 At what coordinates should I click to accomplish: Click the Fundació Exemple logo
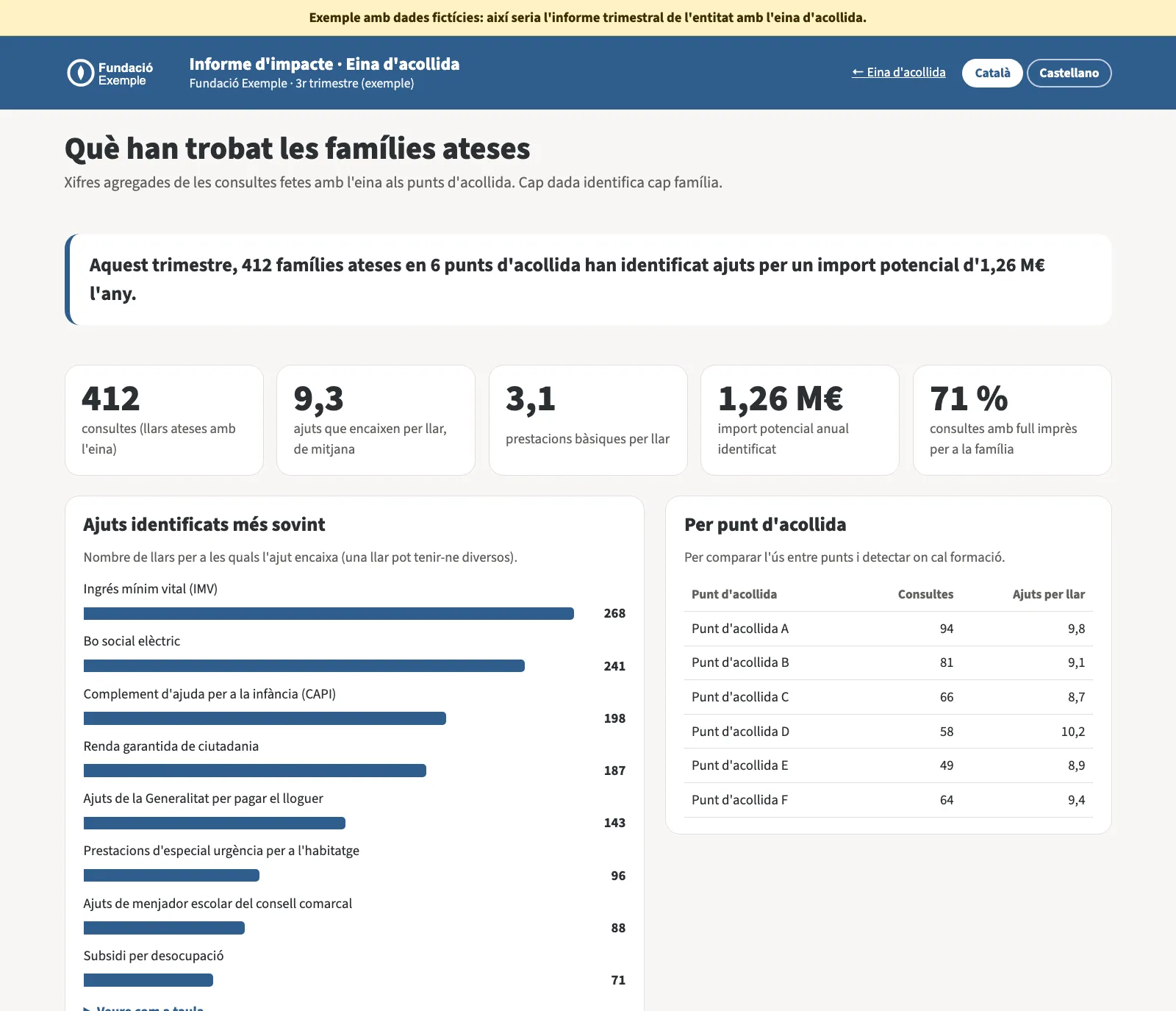110,73
